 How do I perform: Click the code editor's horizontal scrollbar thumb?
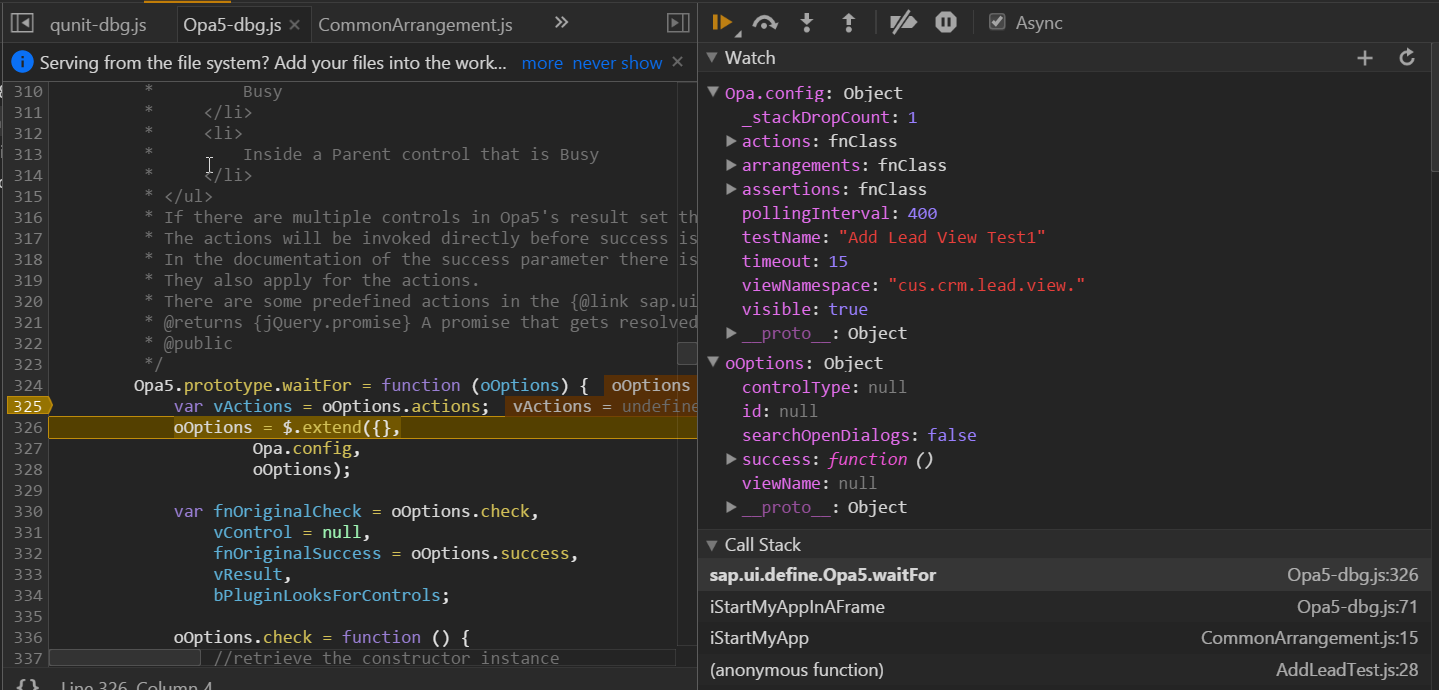[x=125, y=658]
